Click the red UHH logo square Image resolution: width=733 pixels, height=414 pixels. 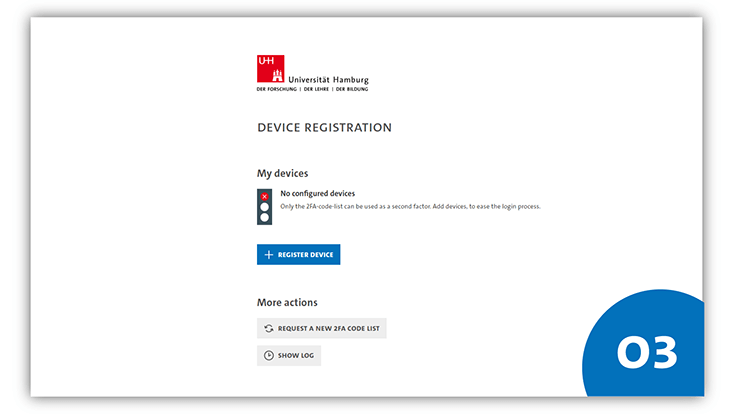pyautogui.click(x=270, y=68)
